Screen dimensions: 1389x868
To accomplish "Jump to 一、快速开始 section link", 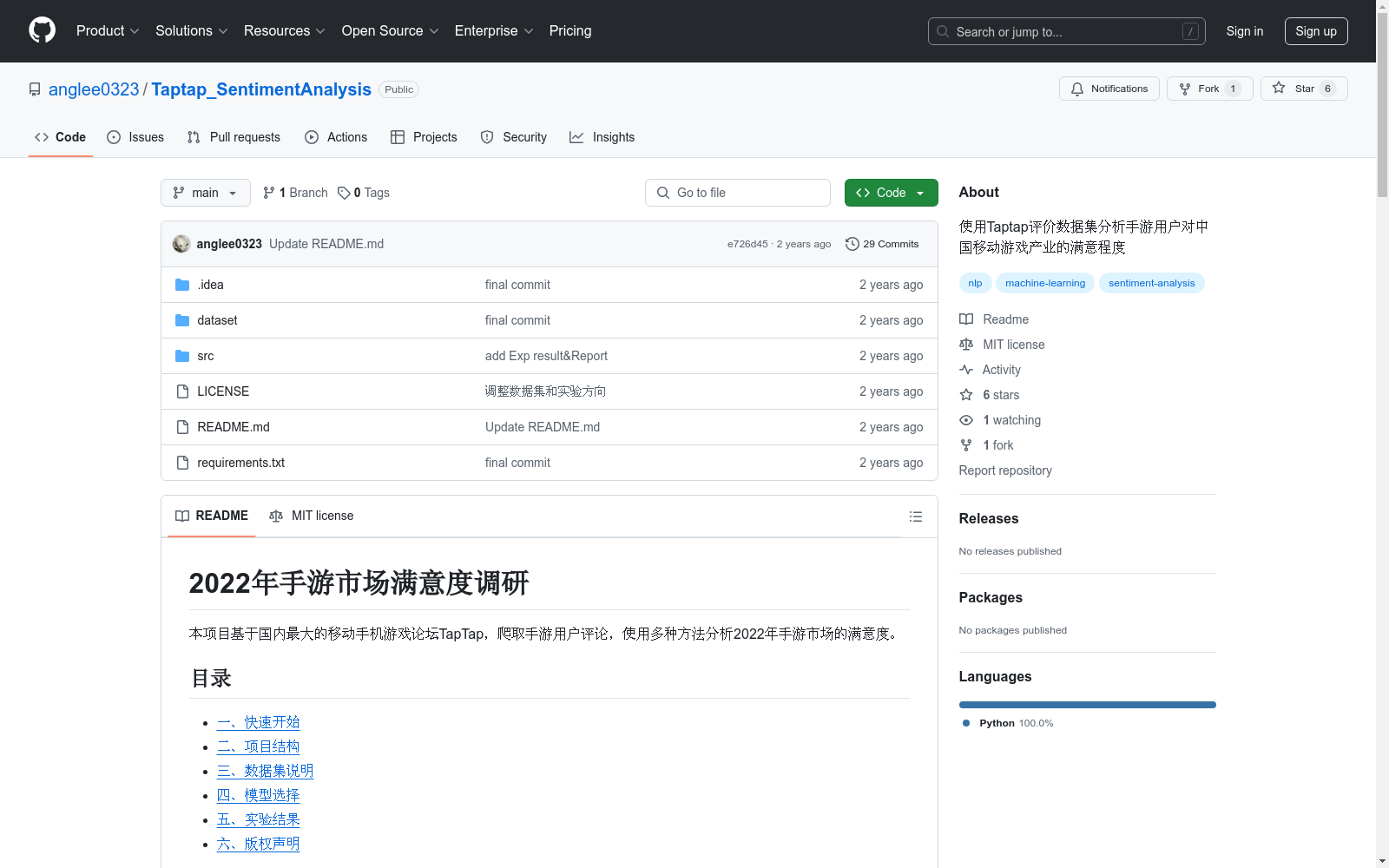I will 259,722.
